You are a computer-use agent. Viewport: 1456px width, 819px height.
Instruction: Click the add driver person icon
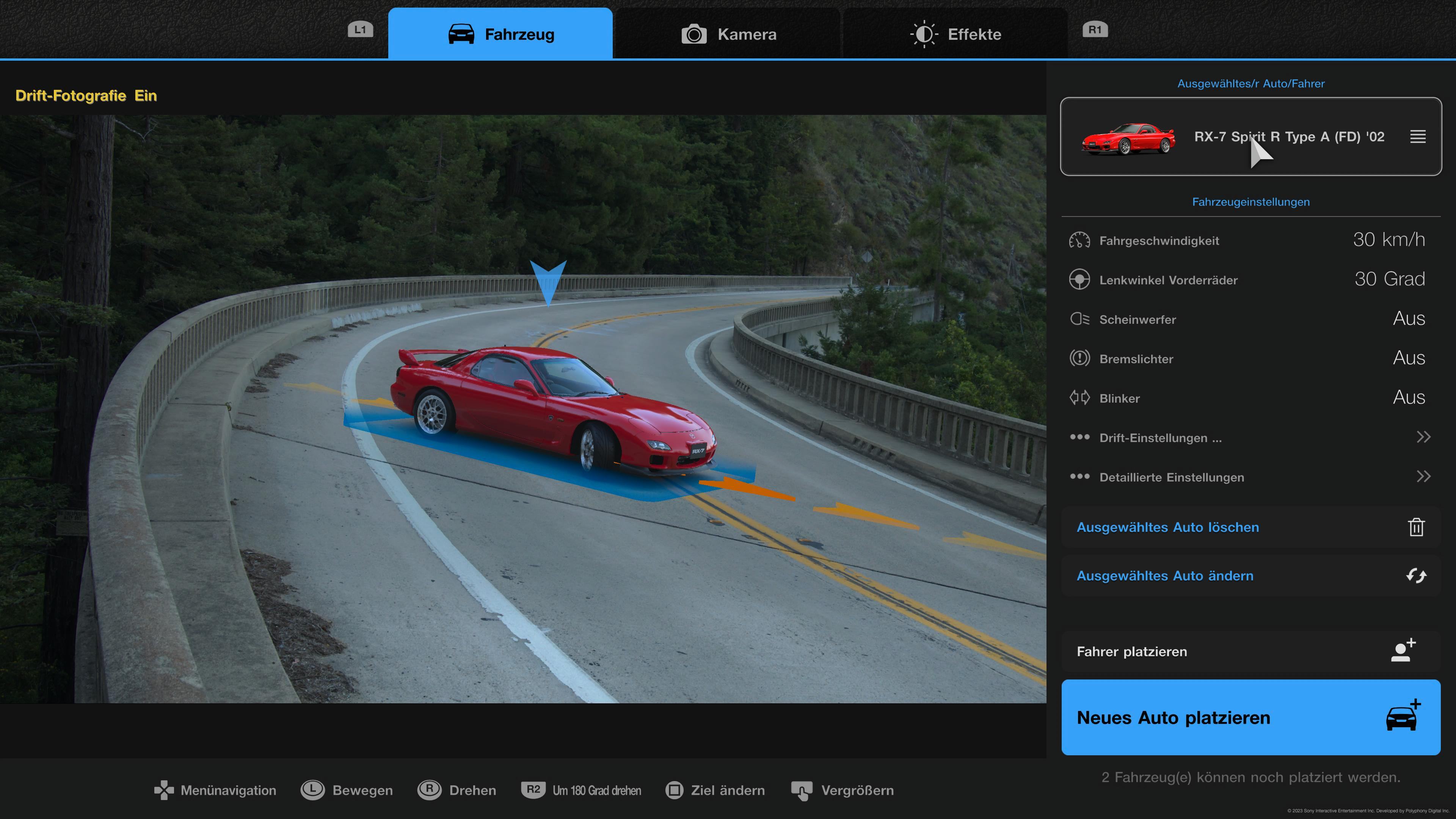pyautogui.click(x=1403, y=650)
